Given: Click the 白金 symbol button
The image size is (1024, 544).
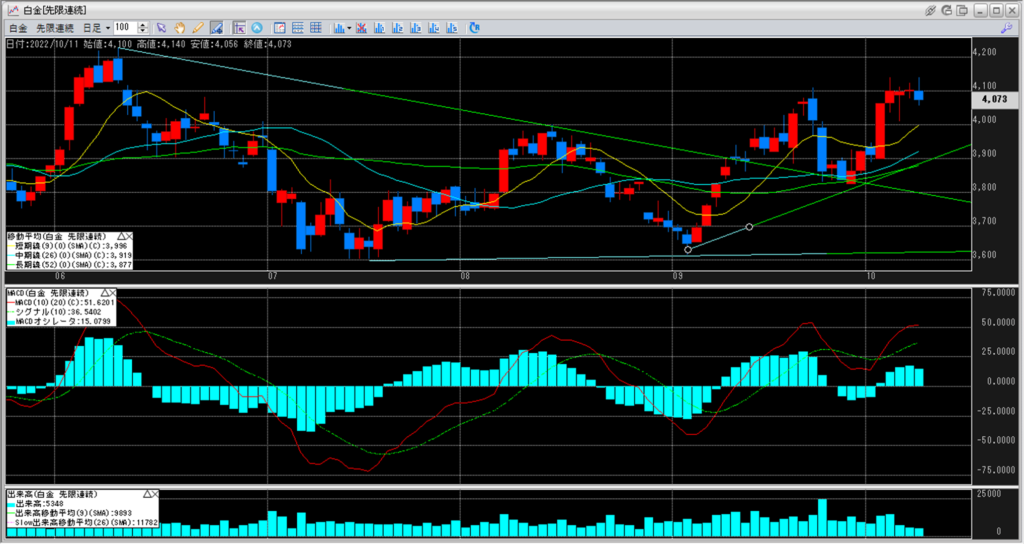Looking at the screenshot, I should (18, 28).
